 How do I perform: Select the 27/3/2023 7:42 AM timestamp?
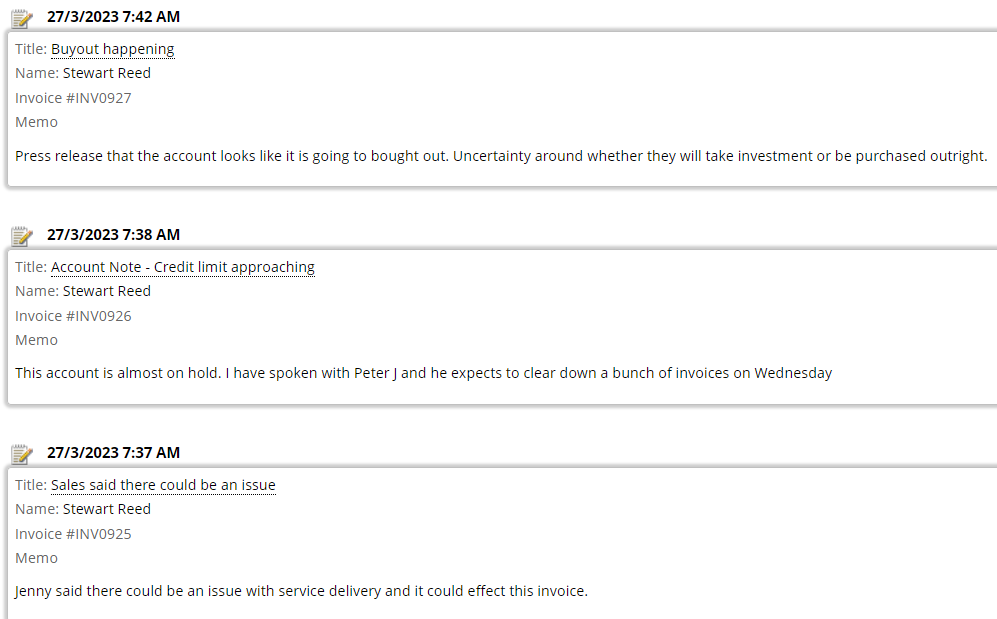[113, 17]
